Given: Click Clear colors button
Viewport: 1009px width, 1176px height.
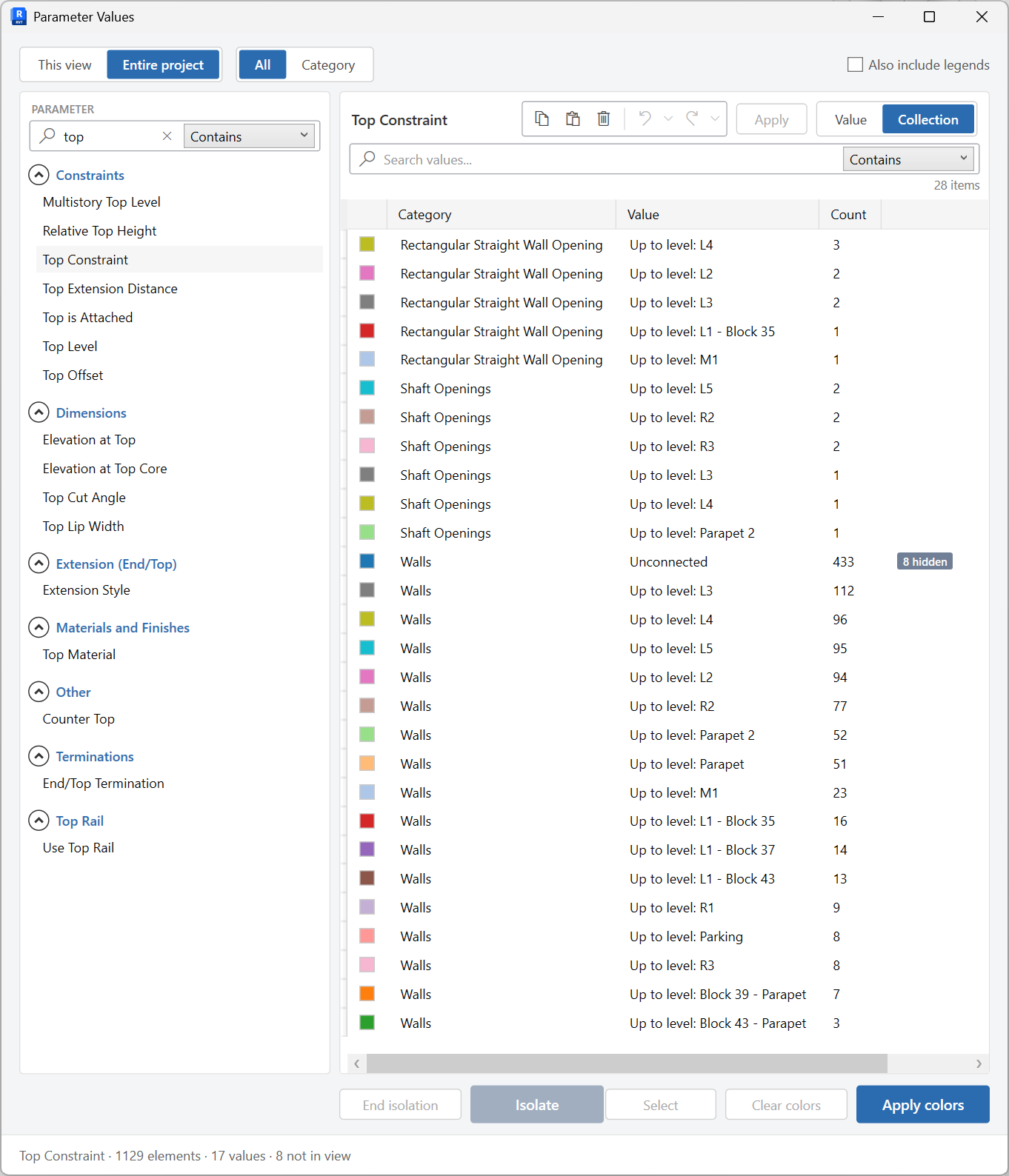Looking at the screenshot, I should pyautogui.click(x=786, y=1105).
